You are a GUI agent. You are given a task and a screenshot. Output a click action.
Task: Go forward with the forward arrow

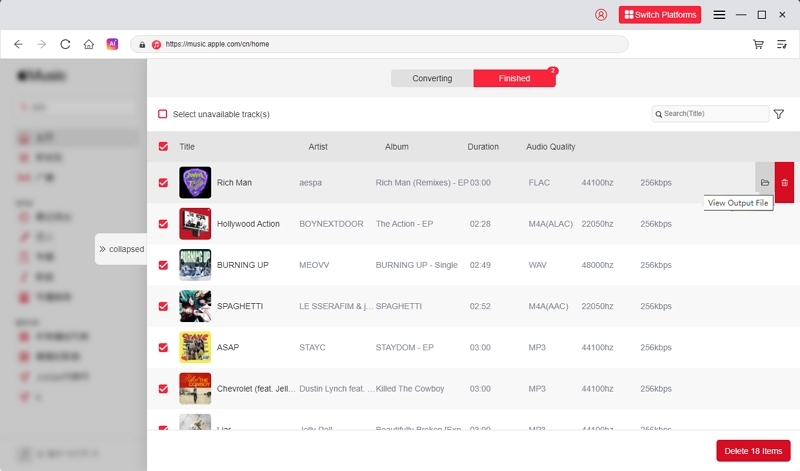42,44
